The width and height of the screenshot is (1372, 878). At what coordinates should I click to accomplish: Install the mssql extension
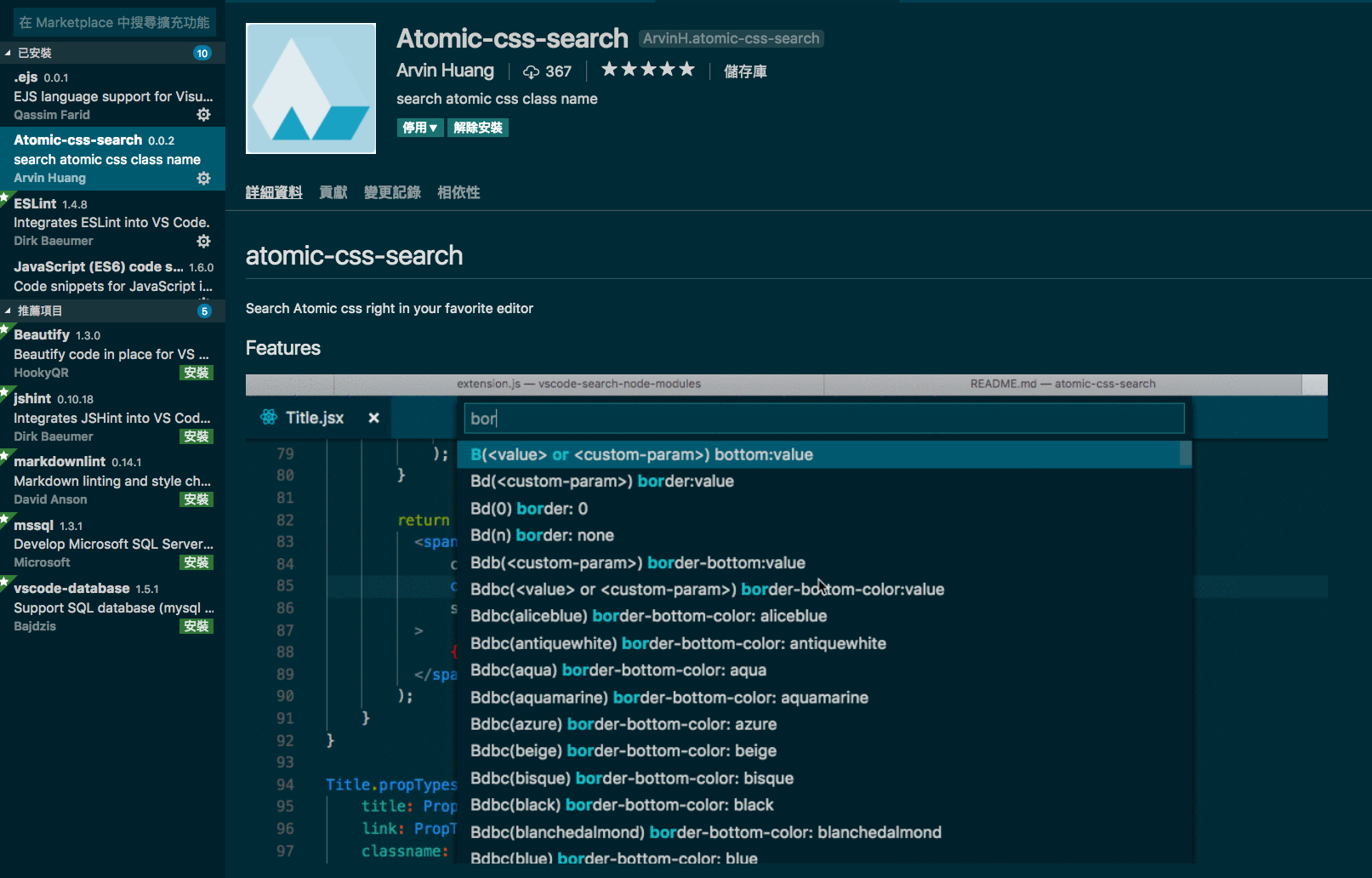[196, 562]
